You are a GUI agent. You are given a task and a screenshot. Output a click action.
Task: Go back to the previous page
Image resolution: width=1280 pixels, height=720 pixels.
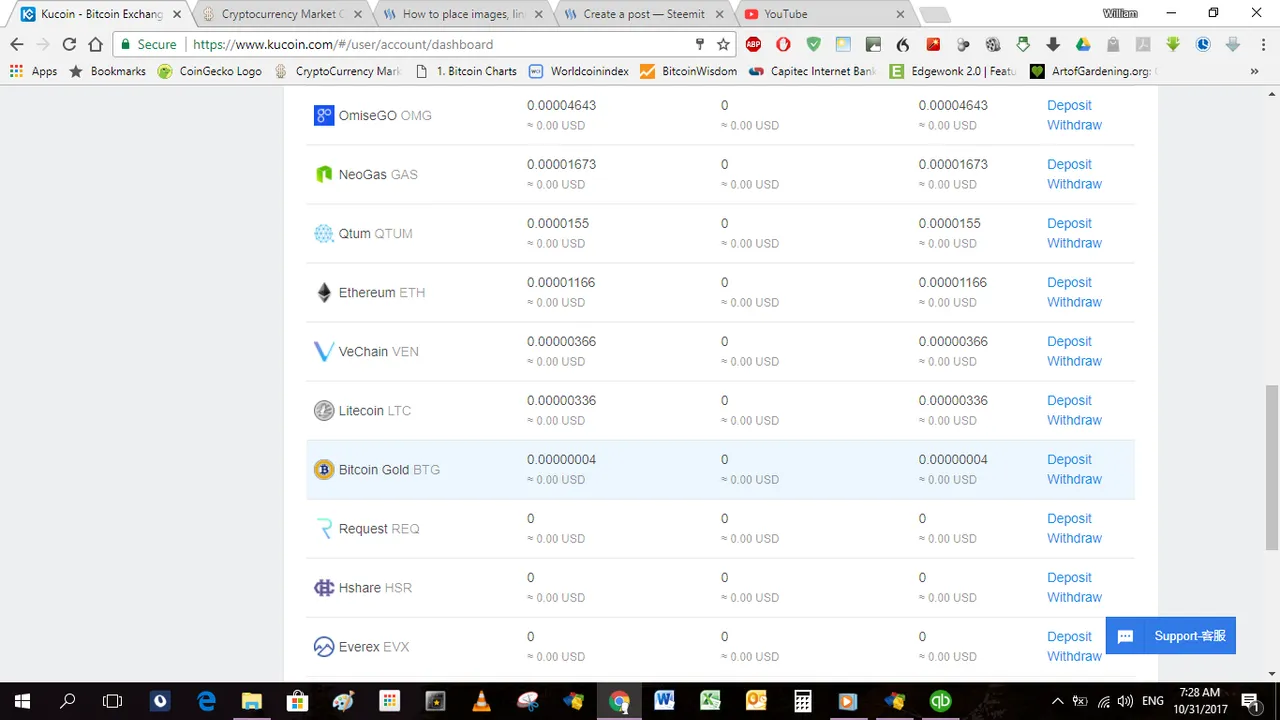(x=17, y=44)
